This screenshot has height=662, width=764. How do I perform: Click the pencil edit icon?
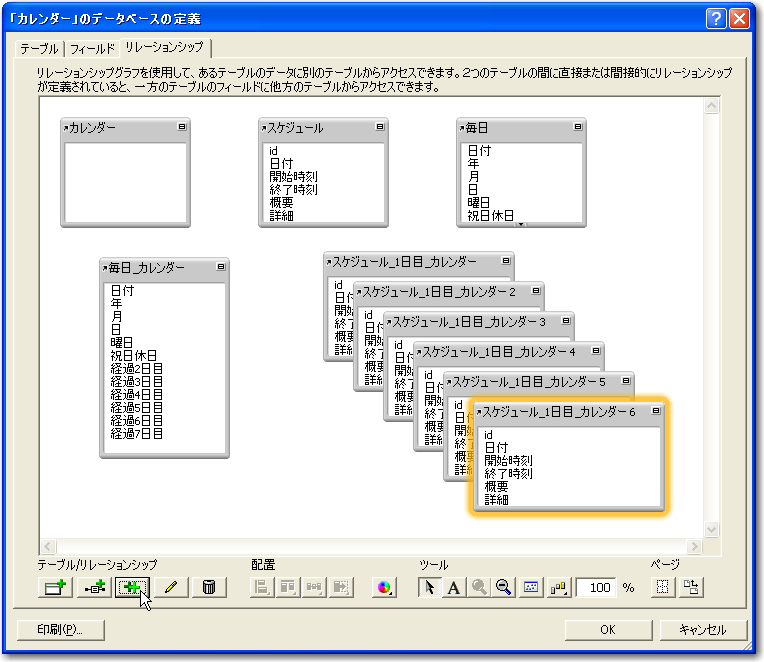170,588
